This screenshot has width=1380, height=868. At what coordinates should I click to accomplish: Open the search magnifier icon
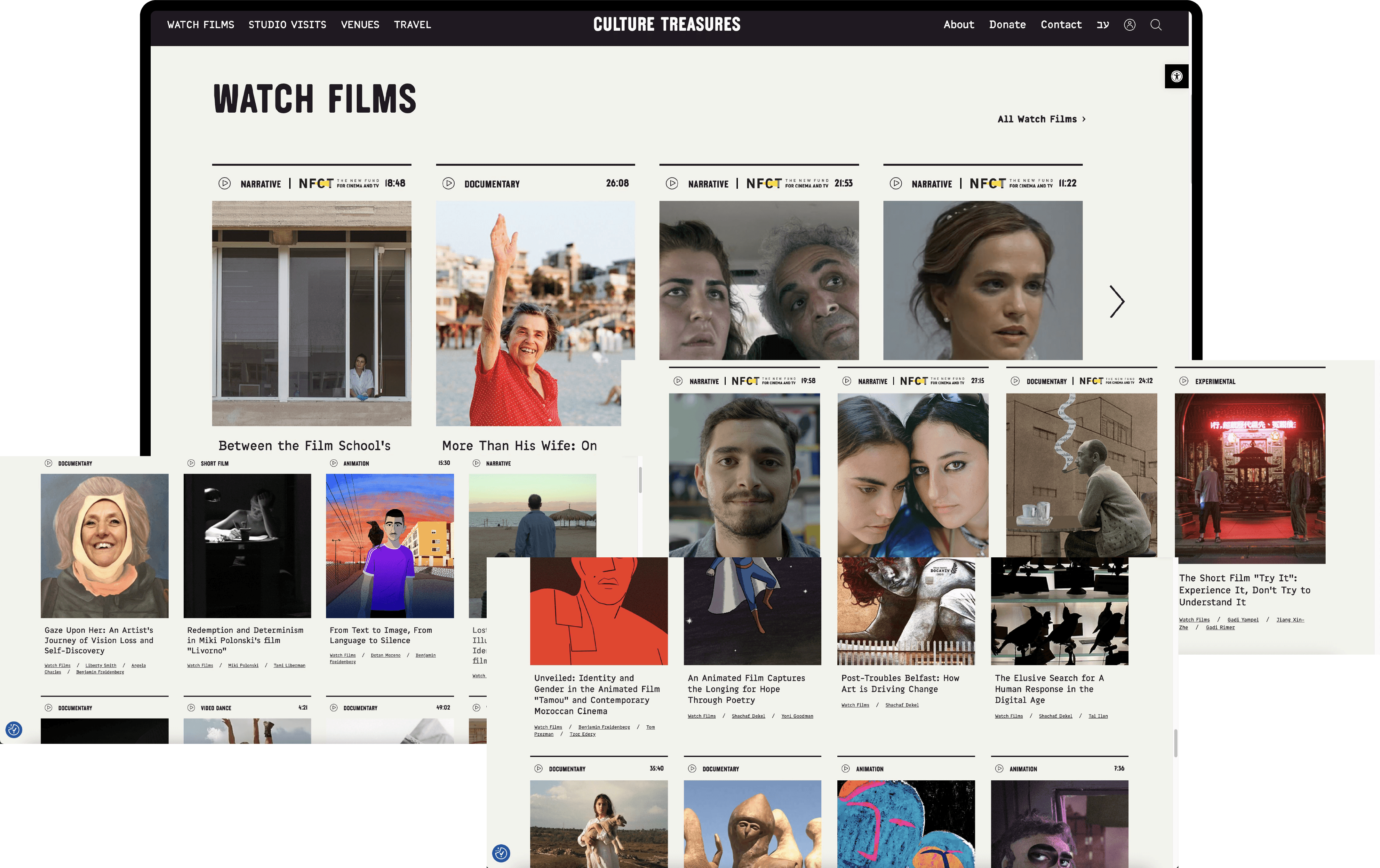pyautogui.click(x=1155, y=25)
